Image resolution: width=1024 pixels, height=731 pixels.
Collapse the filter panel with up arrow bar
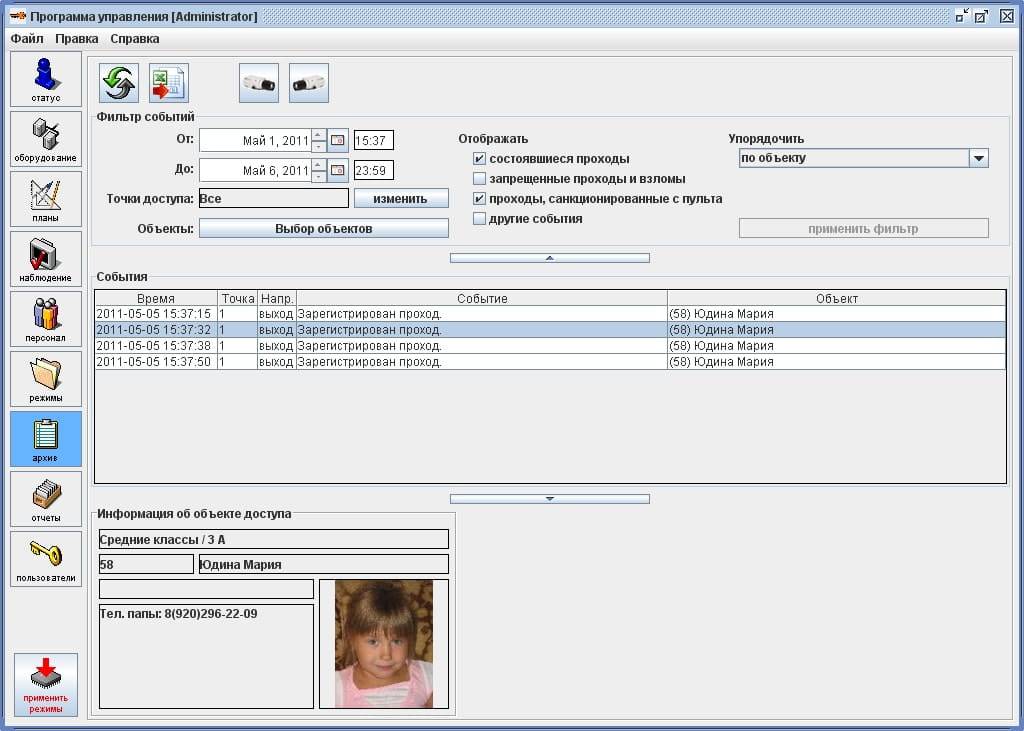click(549, 258)
